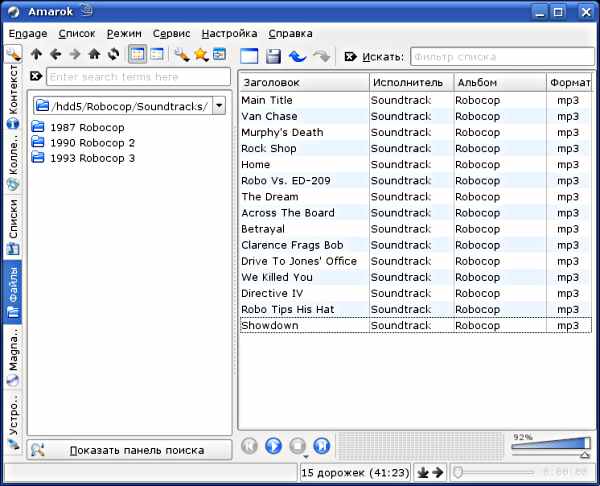The height and width of the screenshot is (486, 600).
Task: Select the We Killed You track
Action: 415,277
